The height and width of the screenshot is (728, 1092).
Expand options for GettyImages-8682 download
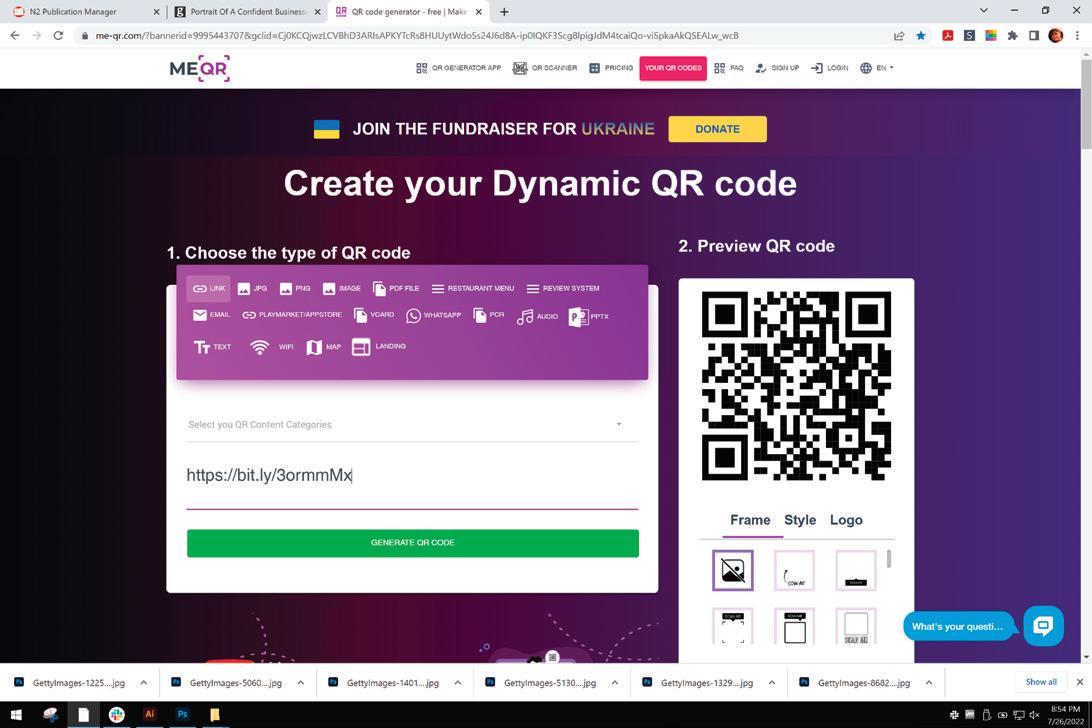[929, 683]
